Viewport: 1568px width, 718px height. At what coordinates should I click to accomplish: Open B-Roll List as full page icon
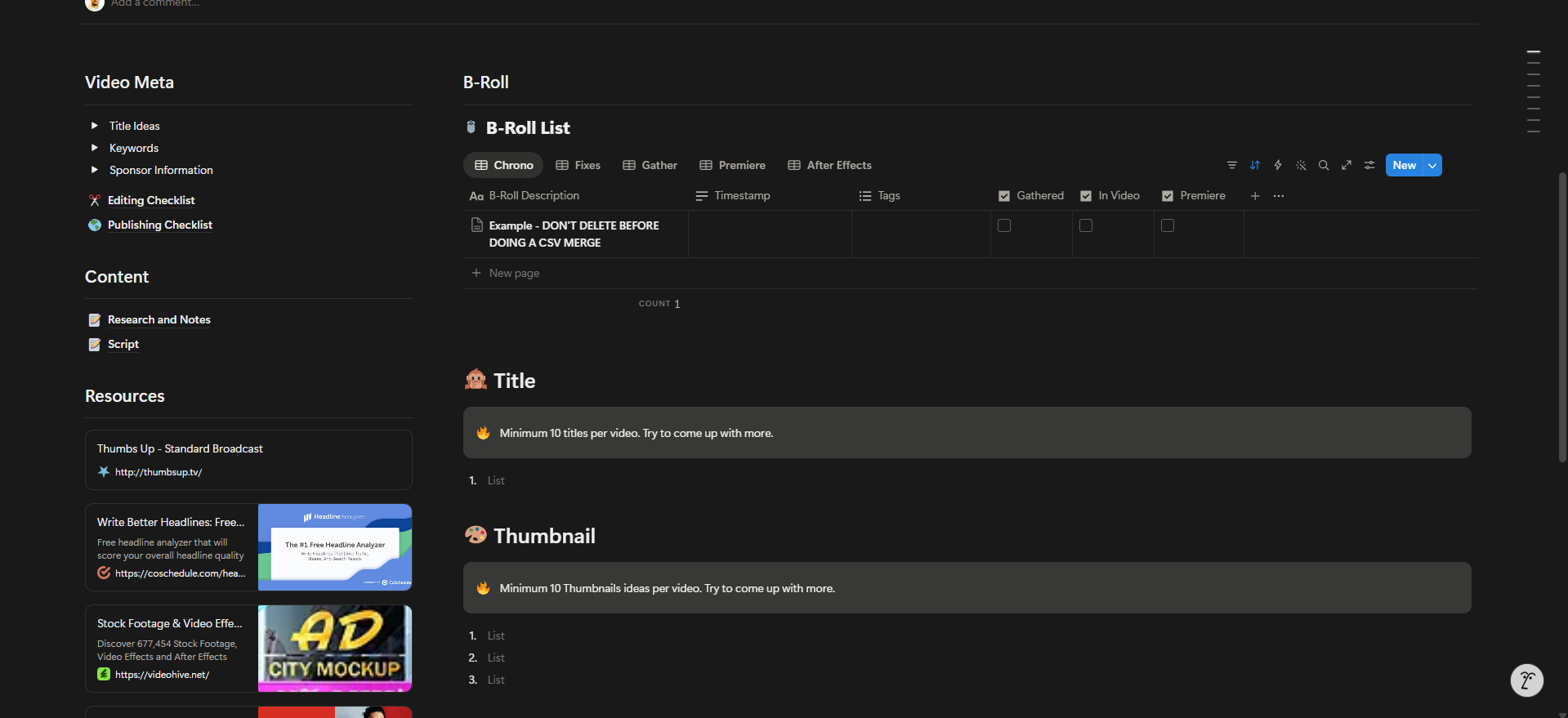click(1346, 165)
